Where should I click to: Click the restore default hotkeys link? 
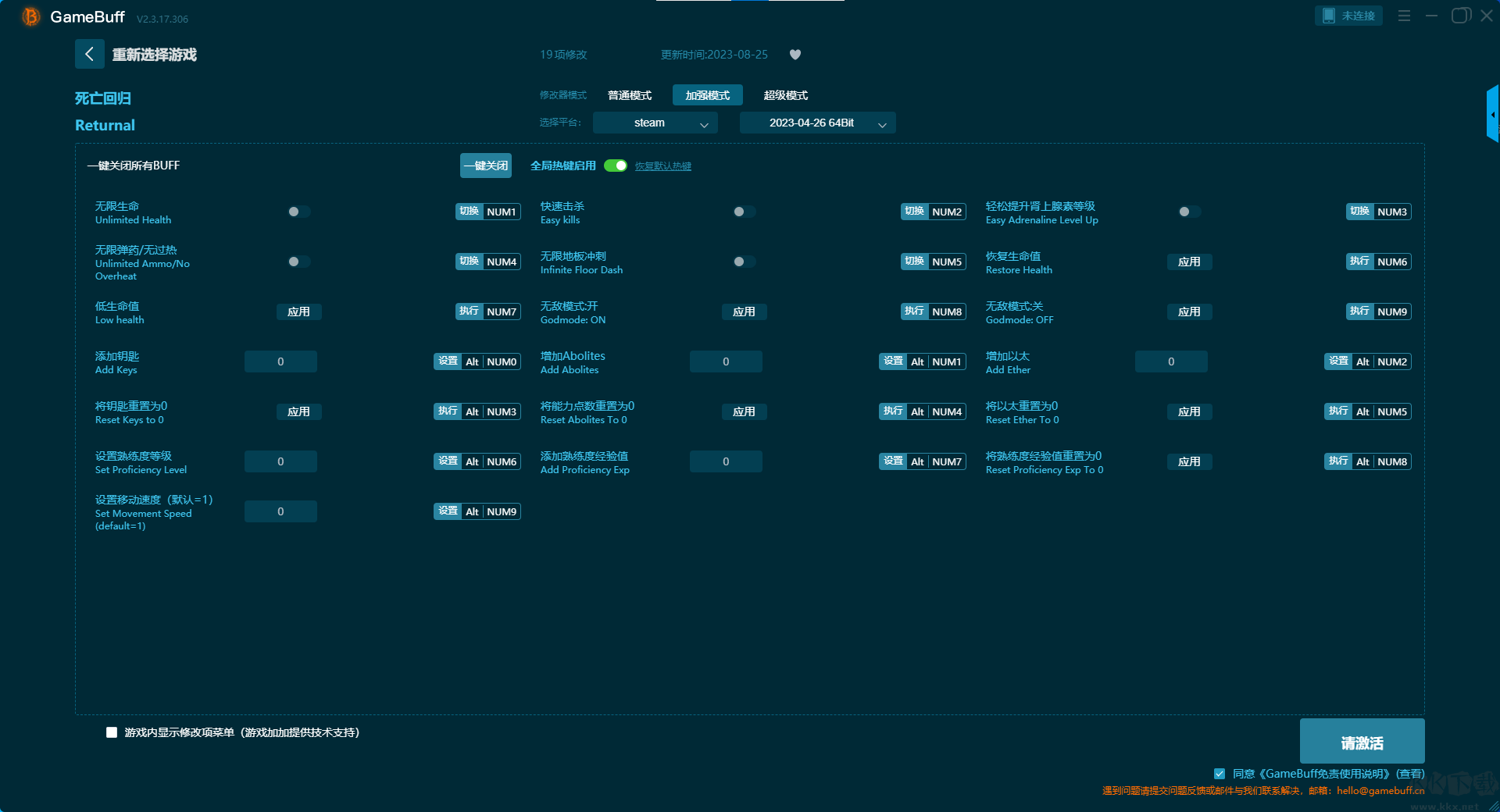pos(662,166)
